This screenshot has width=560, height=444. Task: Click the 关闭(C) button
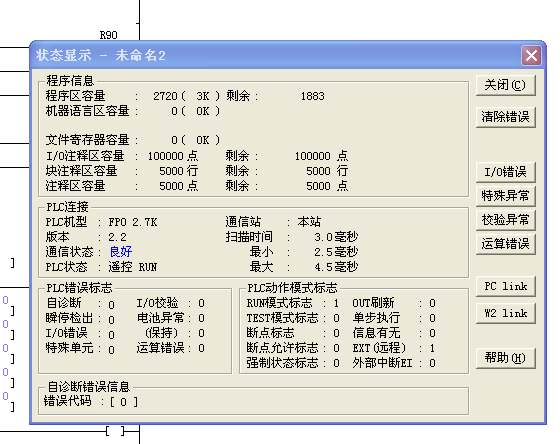[505, 85]
